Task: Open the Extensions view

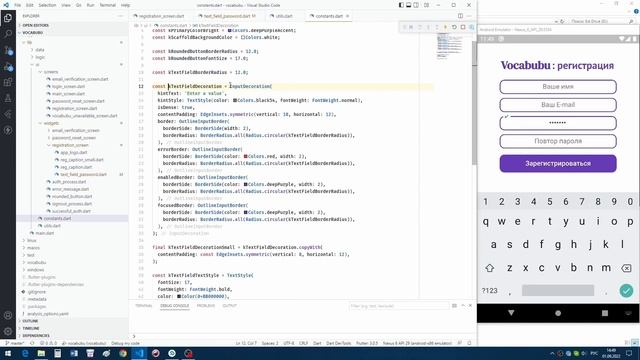Action: [x=8, y=82]
